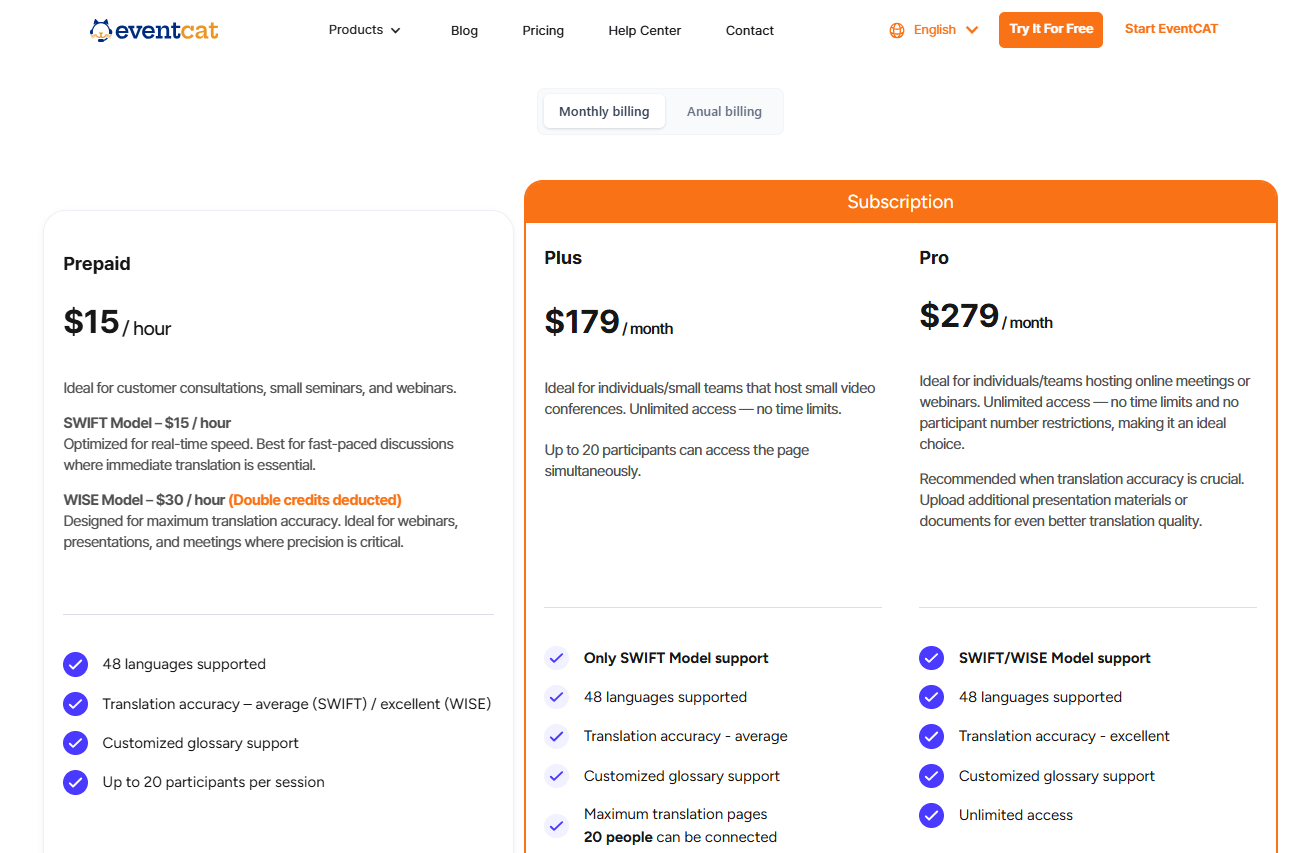1303x853 pixels.
Task: Open the Contact page
Action: 750,31
